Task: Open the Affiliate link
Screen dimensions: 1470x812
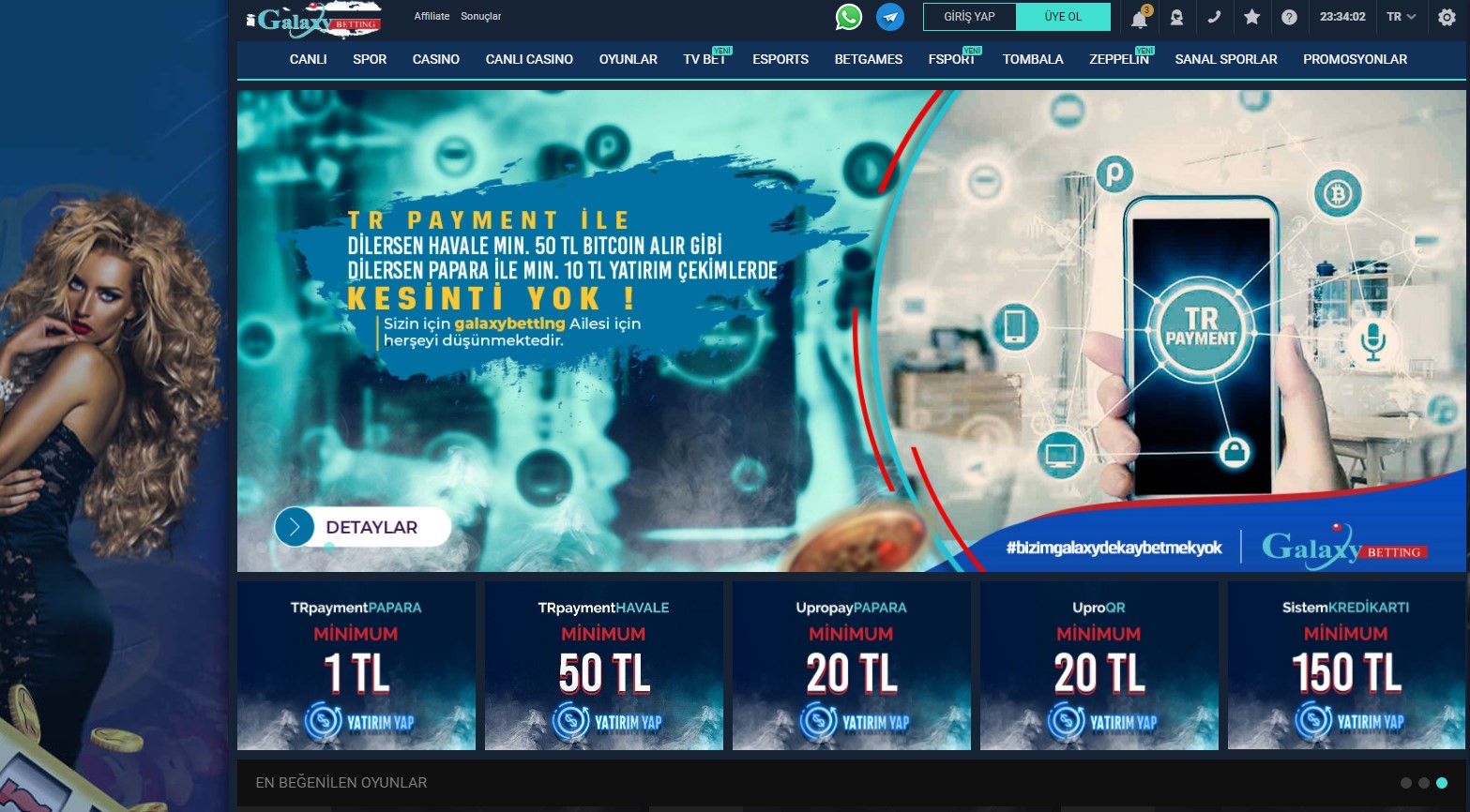Action: click(x=432, y=17)
